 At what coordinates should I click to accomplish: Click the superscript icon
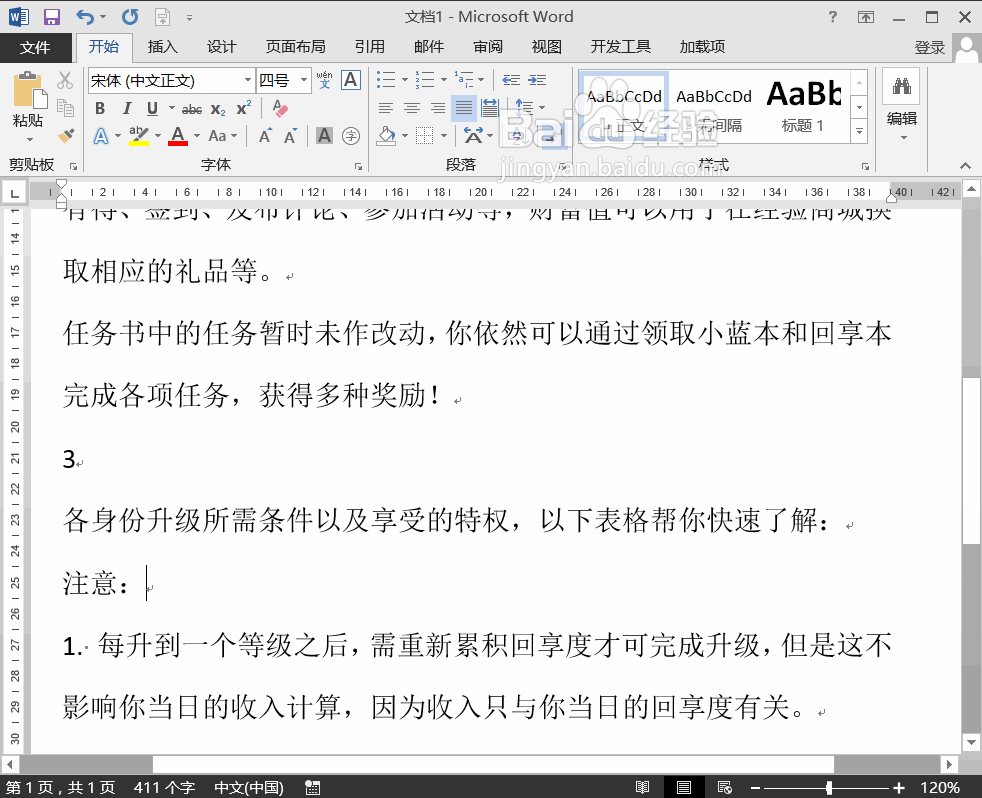(241, 108)
